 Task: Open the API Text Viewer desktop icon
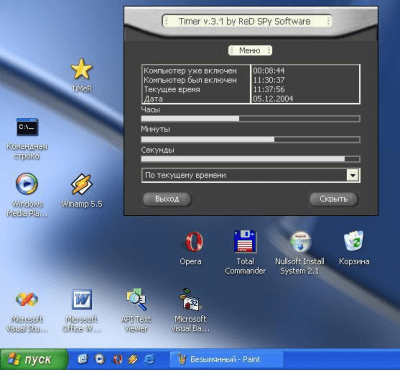136,299
